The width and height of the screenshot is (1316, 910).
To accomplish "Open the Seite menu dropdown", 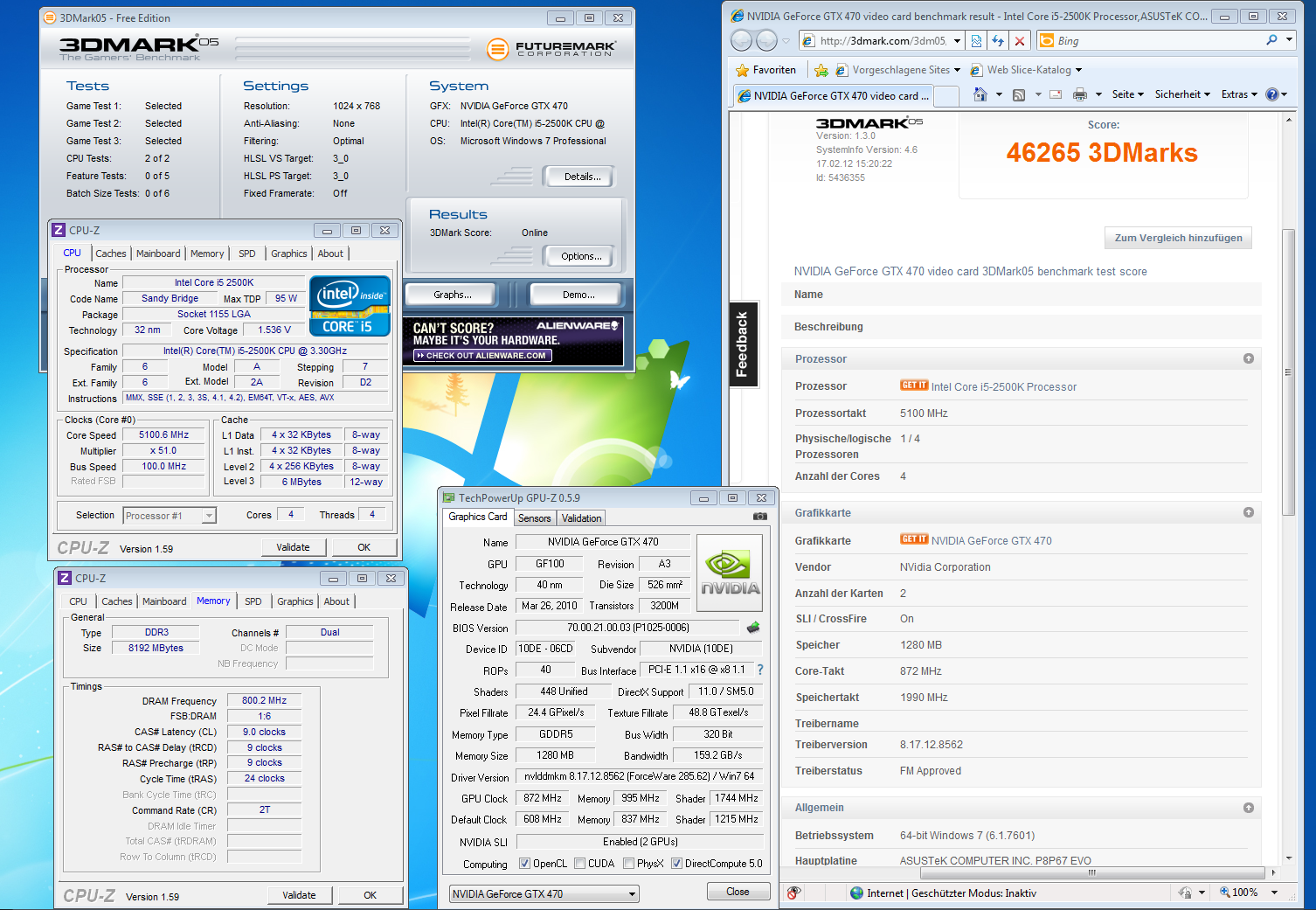I will (x=1127, y=94).
